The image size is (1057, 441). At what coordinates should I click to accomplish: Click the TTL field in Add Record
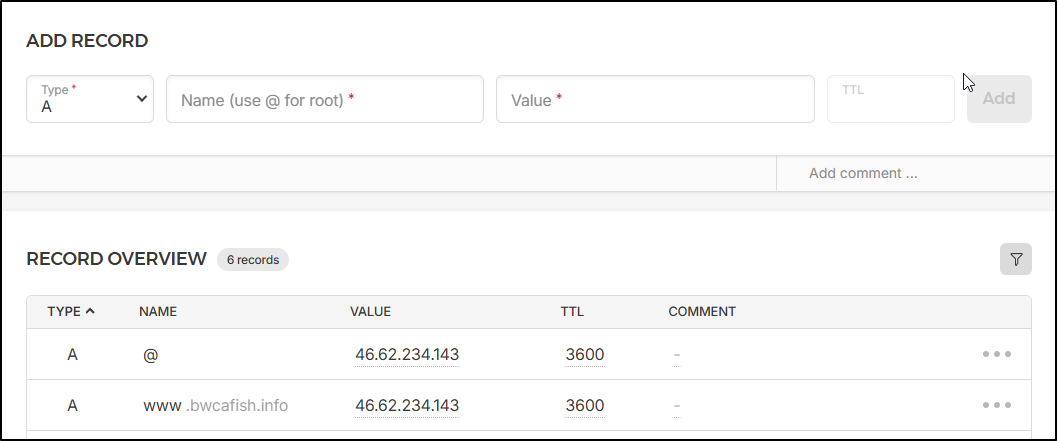(890, 99)
